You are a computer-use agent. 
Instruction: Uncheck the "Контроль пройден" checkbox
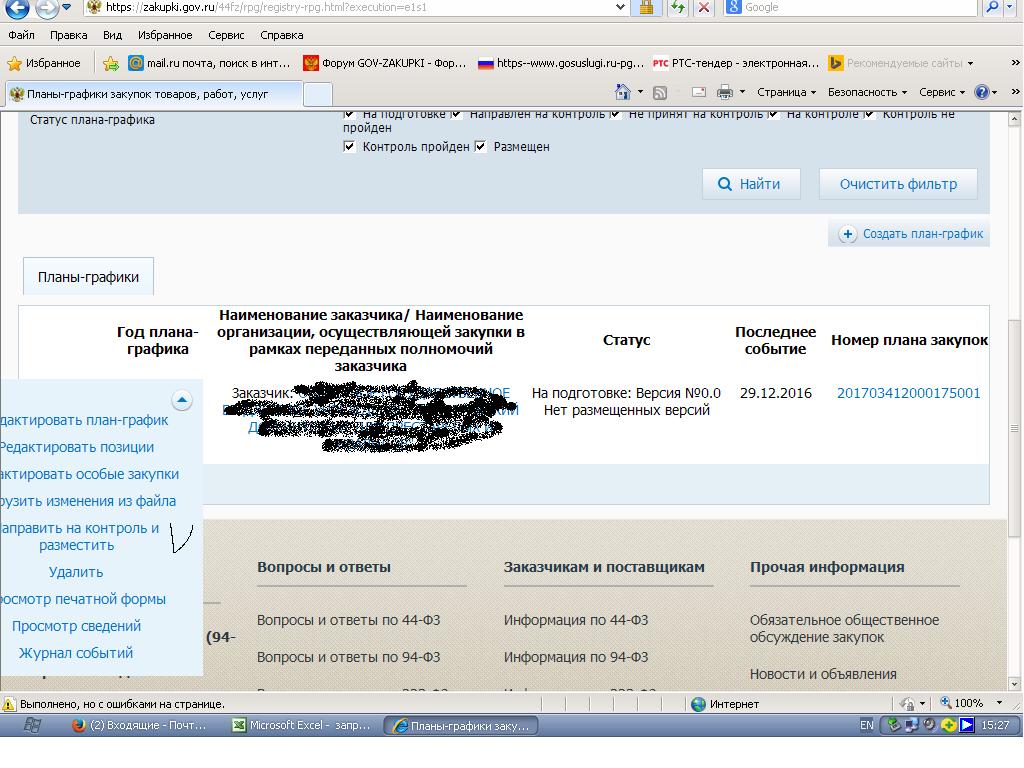pos(349,147)
